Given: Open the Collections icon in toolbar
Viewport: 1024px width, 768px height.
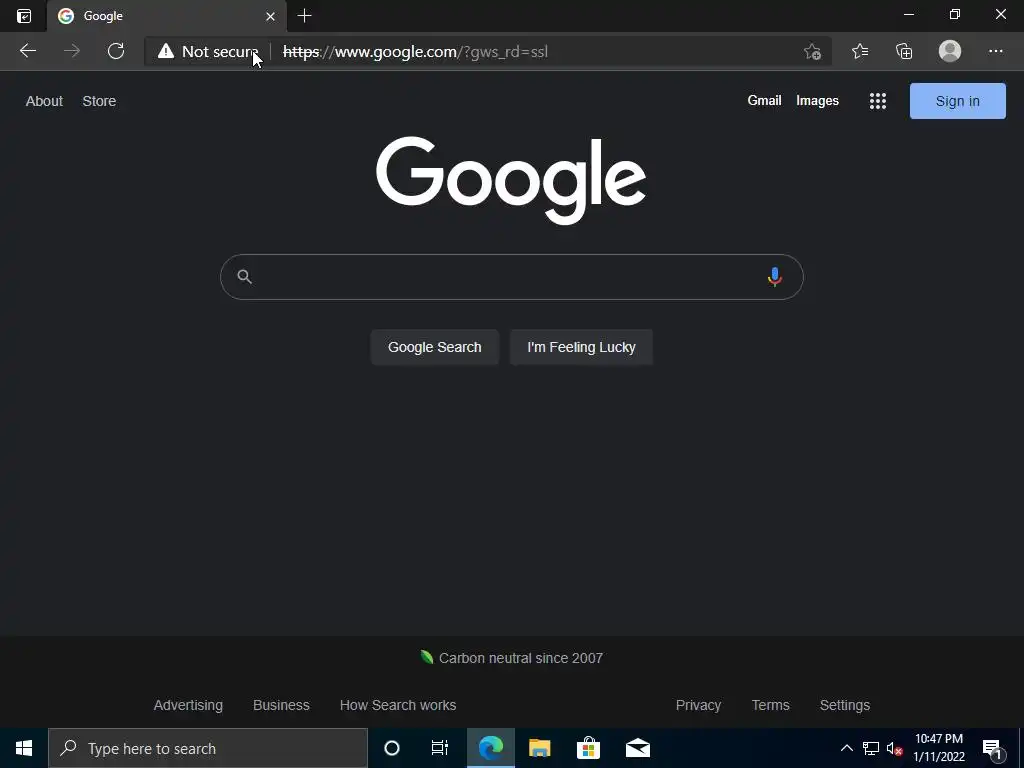Looking at the screenshot, I should (x=904, y=51).
